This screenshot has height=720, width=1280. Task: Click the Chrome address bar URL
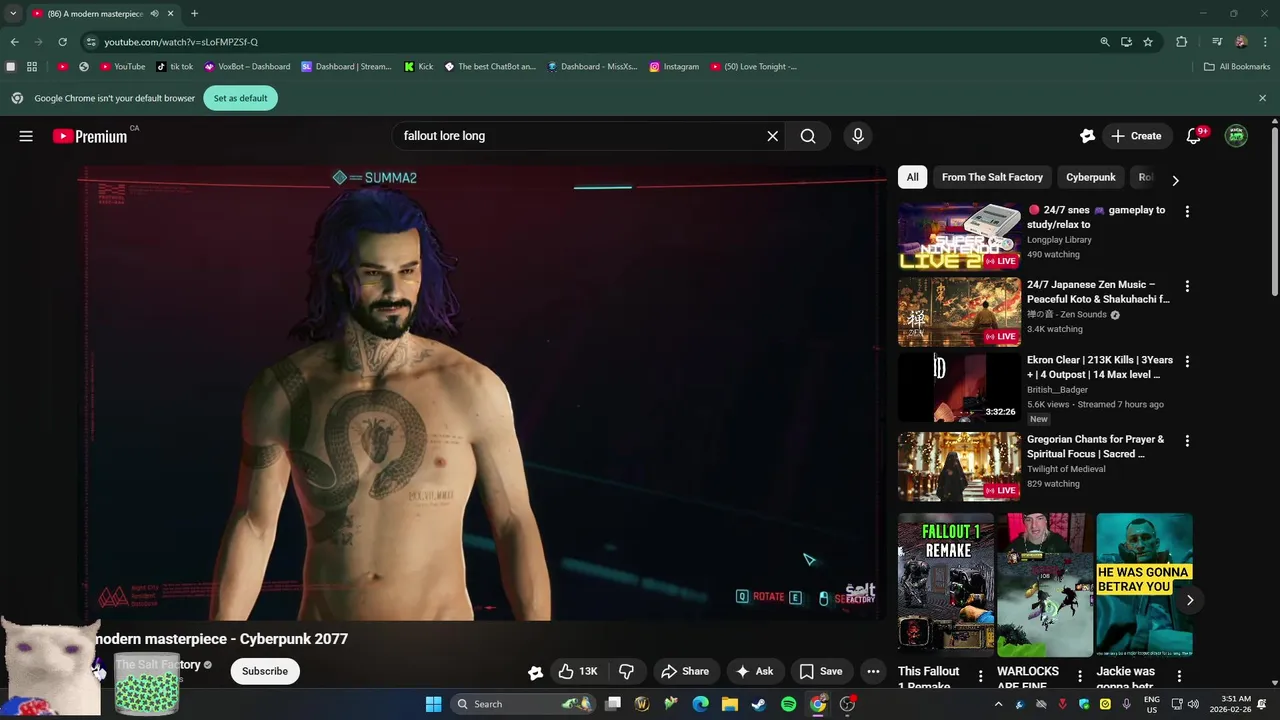181,42
